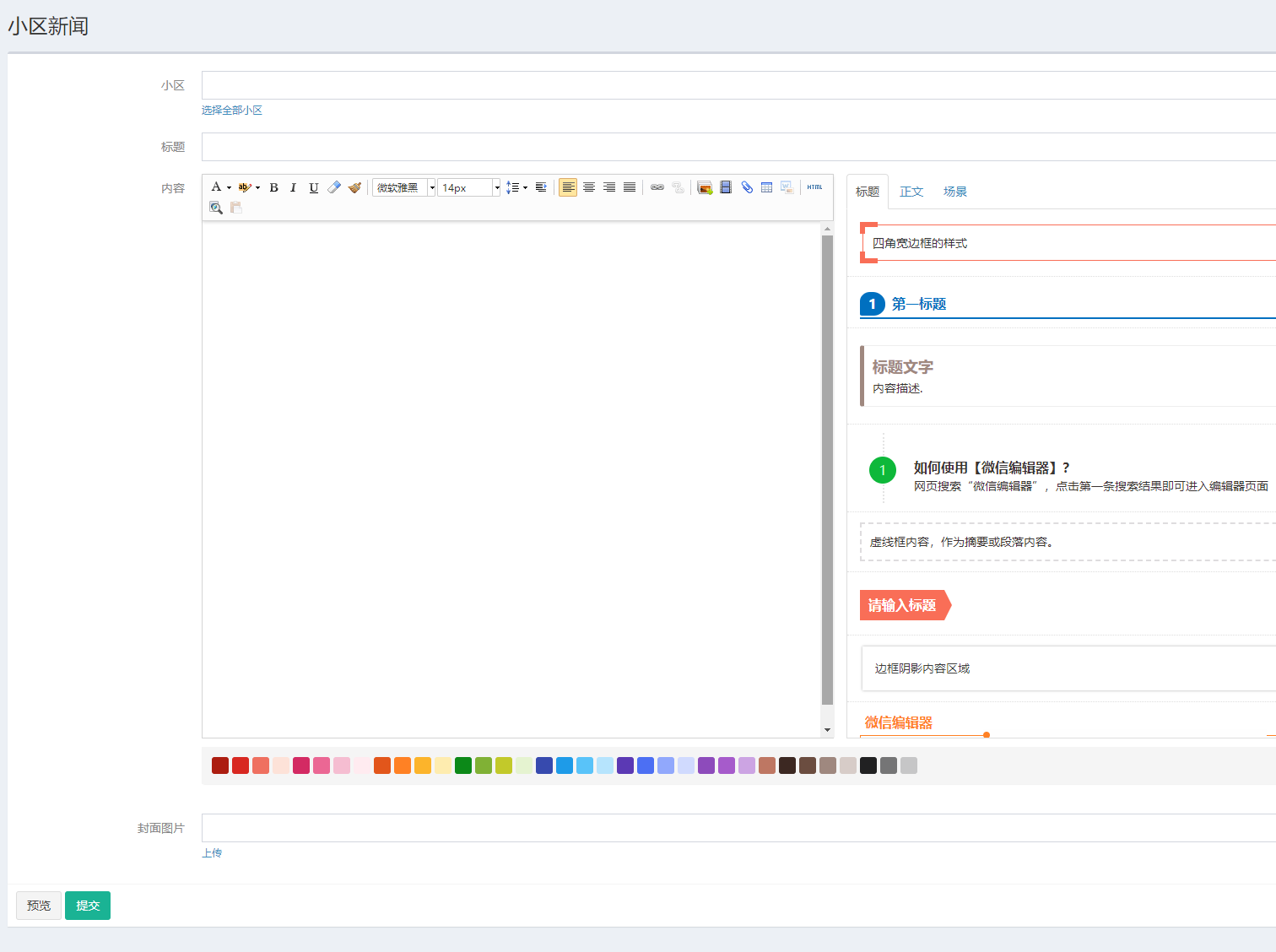Click the attachment paperclip icon
This screenshot has height=952, width=1276.
[747, 187]
